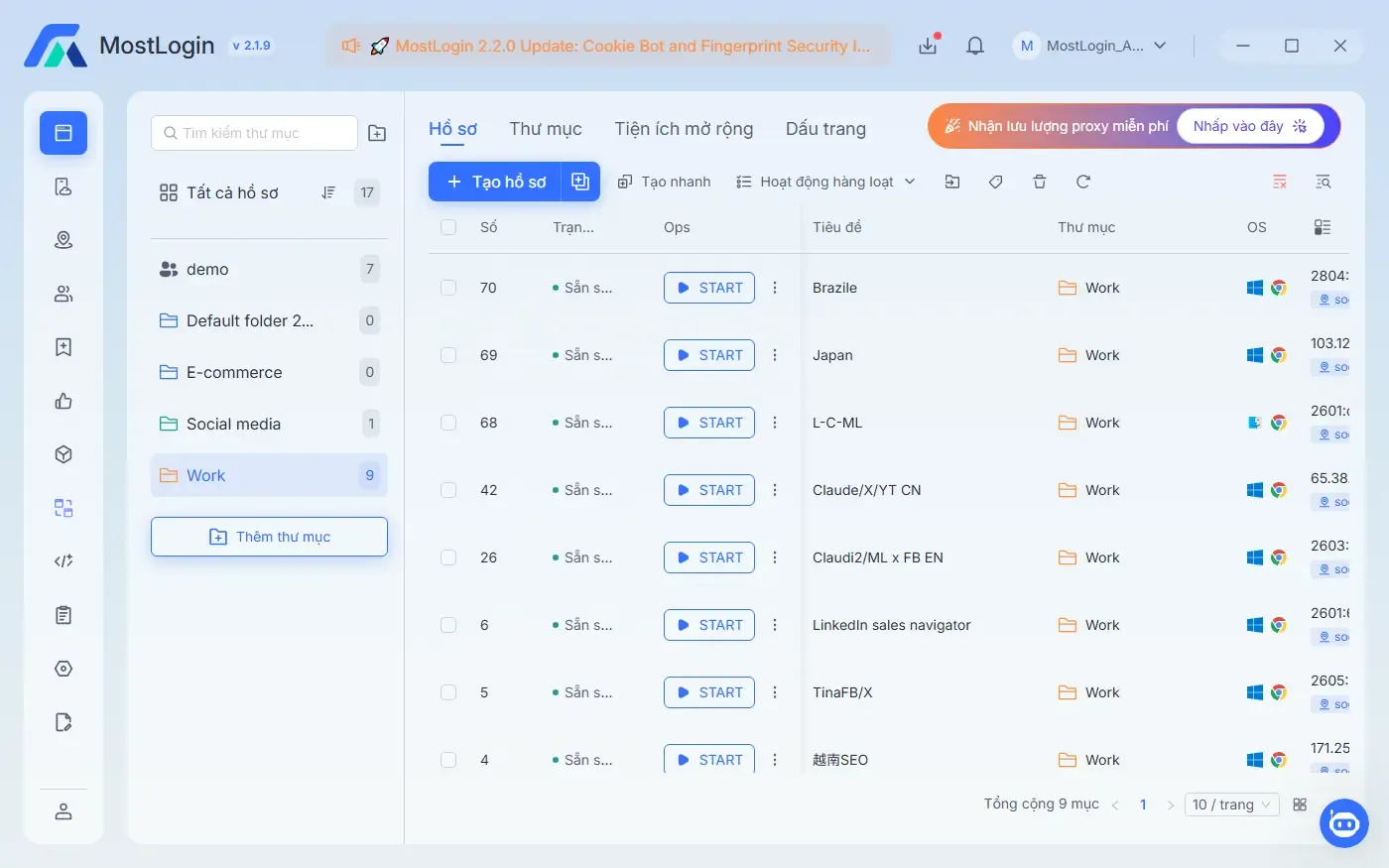Screen dimensions: 1389x868
Task: Focus the Tìm kiếm thư mục search field
Action: pyautogui.click(x=254, y=133)
